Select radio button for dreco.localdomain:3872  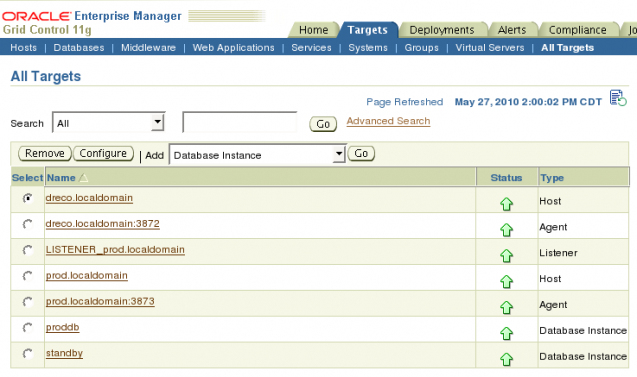[27, 224]
